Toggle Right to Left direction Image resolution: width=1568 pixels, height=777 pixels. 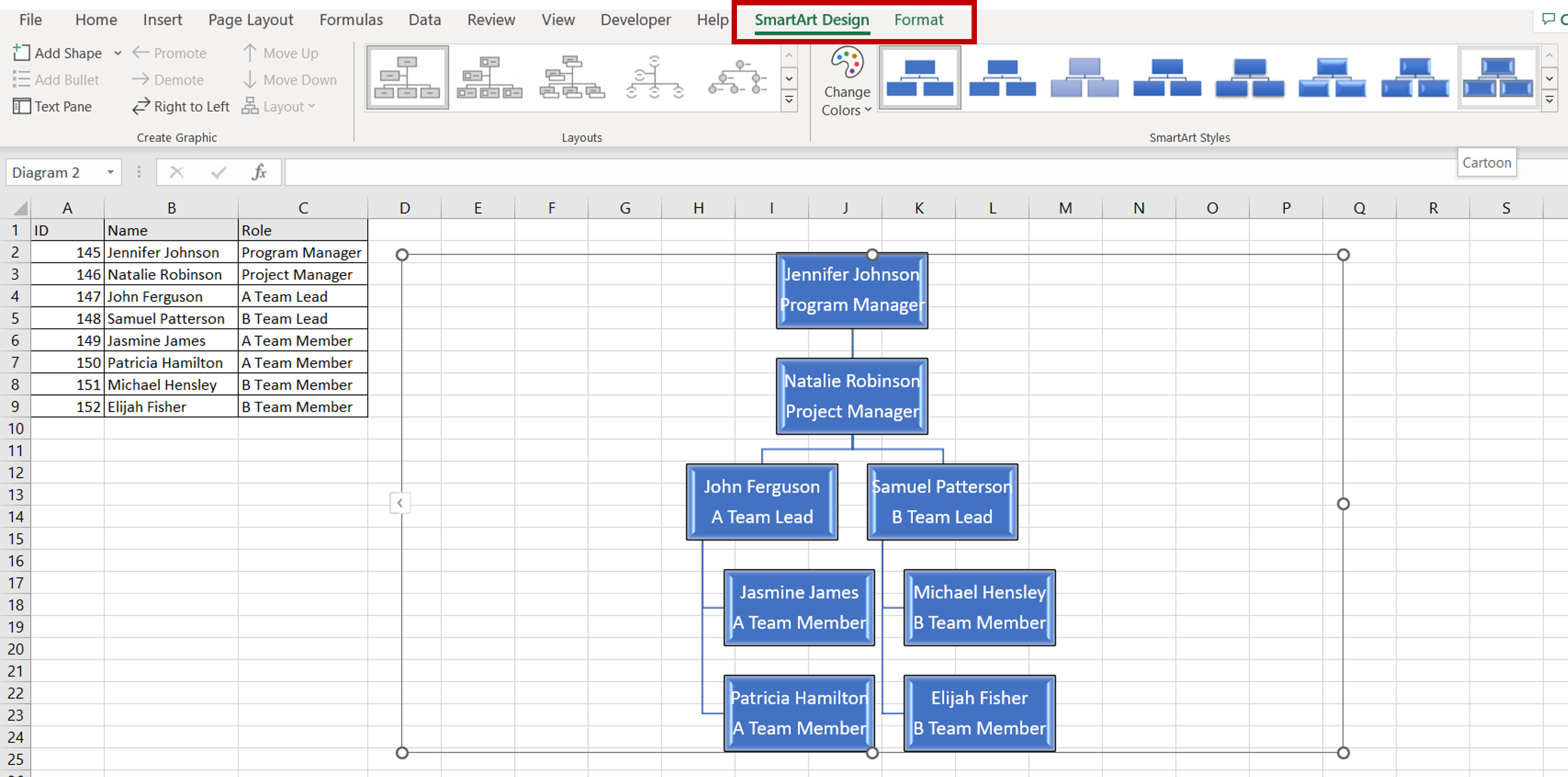[181, 106]
